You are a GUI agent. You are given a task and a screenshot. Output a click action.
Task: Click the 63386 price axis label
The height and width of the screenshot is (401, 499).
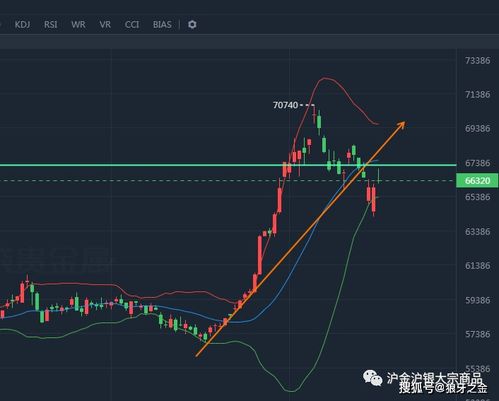(x=478, y=231)
